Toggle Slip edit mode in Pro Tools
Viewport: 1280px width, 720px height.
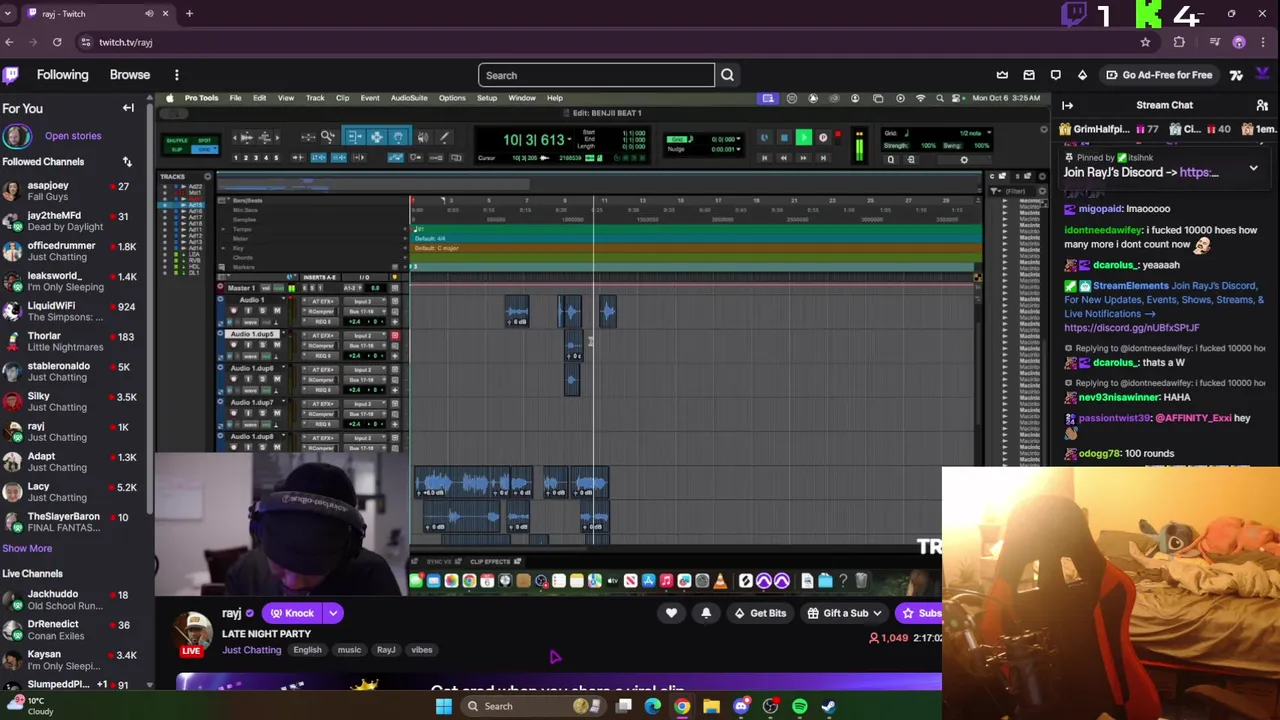176,150
